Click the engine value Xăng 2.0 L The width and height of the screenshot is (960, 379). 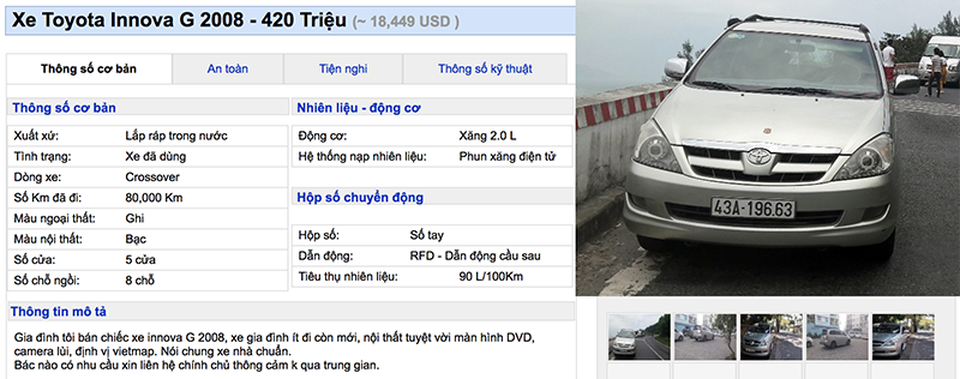pos(487,136)
